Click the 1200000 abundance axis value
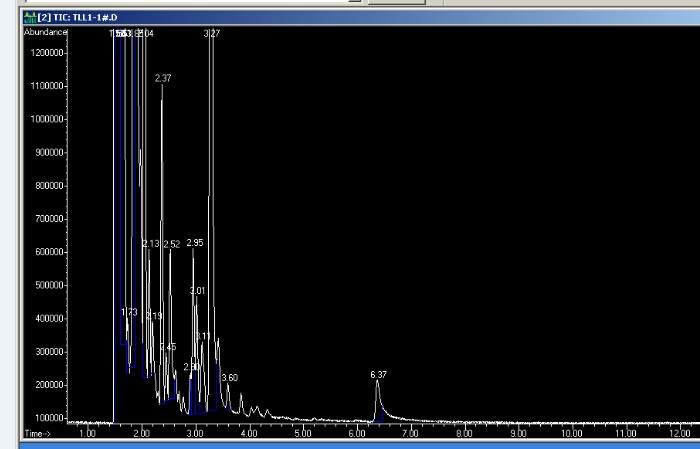This screenshot has width=700, height=449. click(47, 53)
